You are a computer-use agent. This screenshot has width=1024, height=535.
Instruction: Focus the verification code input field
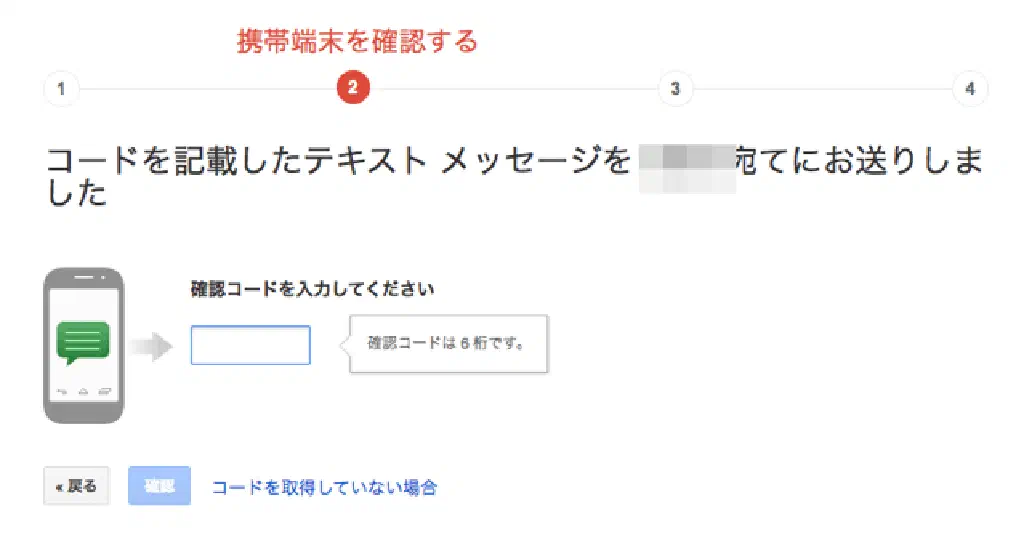[x=250, y=345]
